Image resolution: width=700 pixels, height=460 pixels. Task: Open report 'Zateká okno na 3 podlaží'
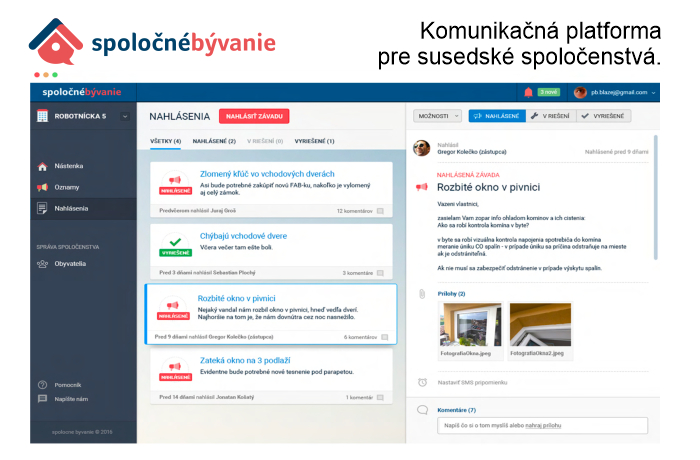tap(245, 360)
